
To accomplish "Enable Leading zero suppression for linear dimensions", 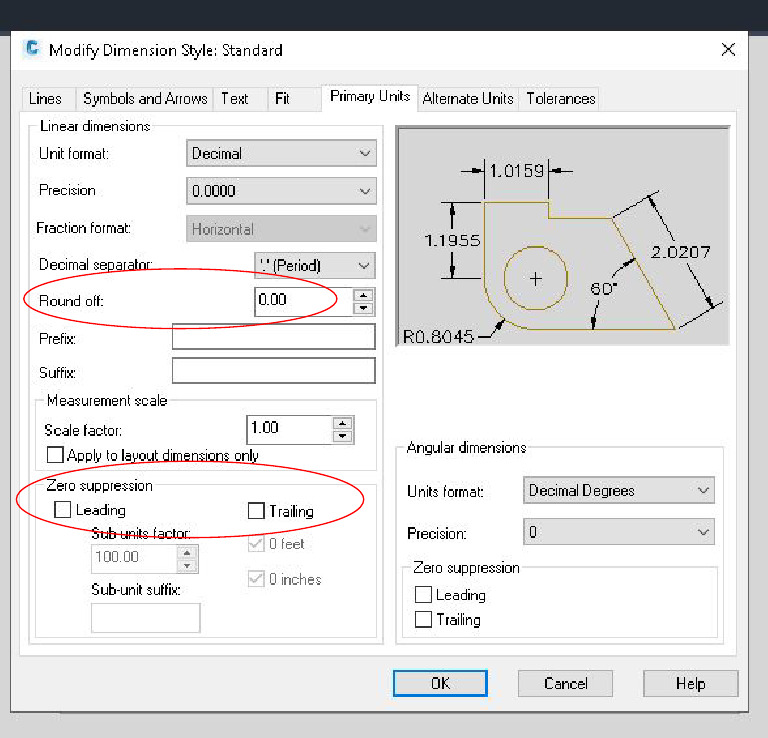I will tap(63, 510).
